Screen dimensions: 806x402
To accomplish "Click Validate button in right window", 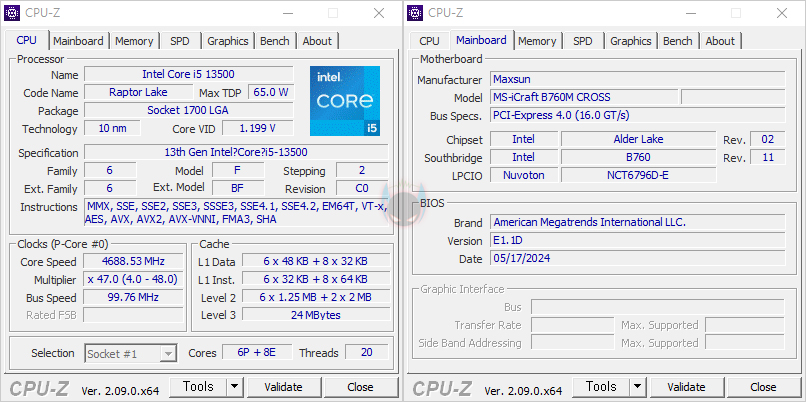I will pyautogui.click(x=686, y=387).
